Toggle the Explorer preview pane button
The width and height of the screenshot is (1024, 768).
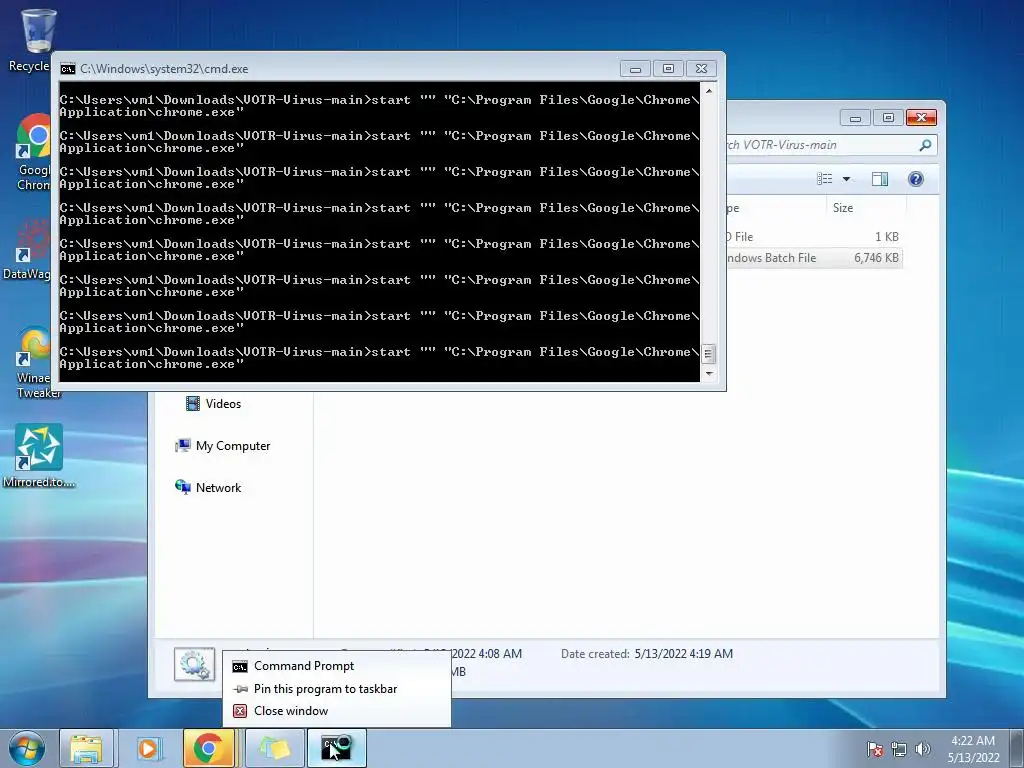pyautogui.click(x=880, y=179)
